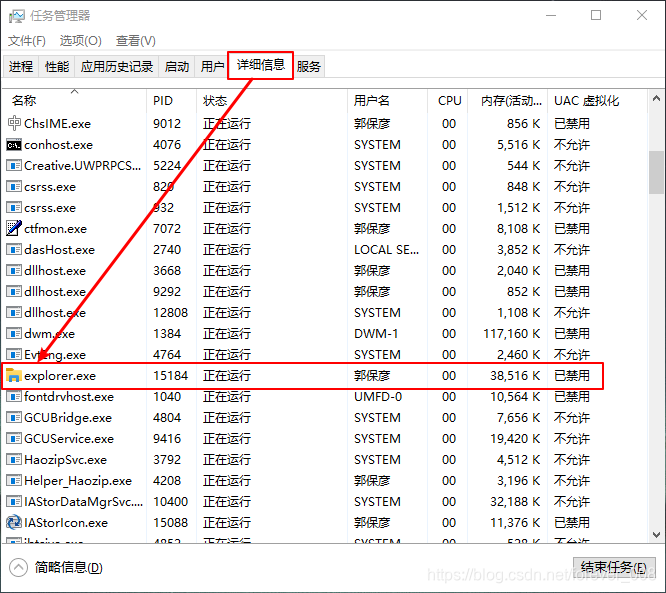The width and height of the screenshot is (666, 593).
Task: Switch to the 应用历史记录 tab
Action: pos(117,67)
